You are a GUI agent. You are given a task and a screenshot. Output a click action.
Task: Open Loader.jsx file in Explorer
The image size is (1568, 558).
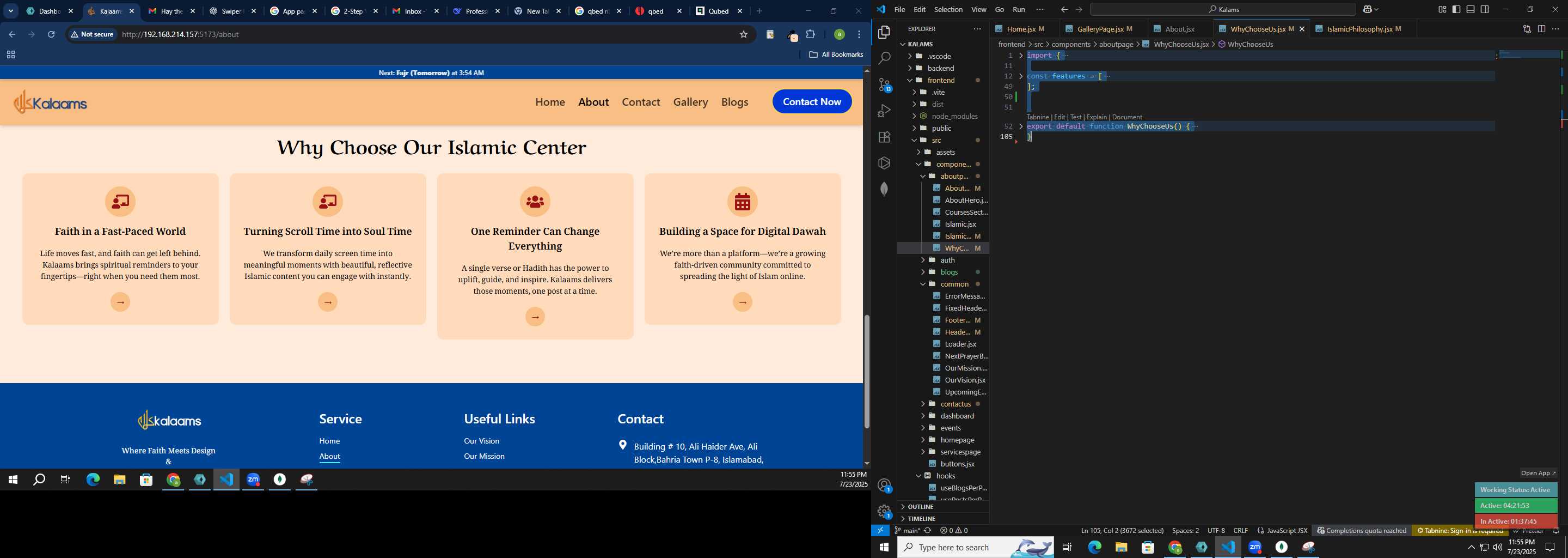tap(960, 344)
